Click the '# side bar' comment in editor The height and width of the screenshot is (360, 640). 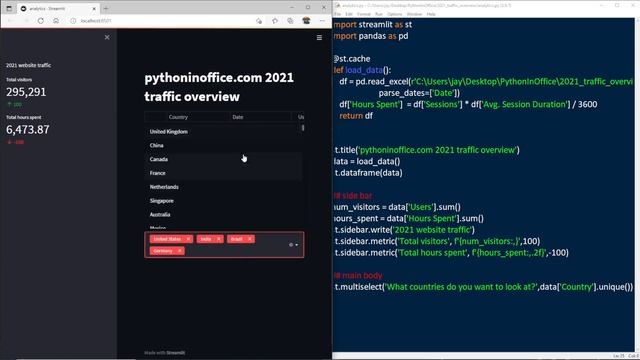[x=353, y=196]
